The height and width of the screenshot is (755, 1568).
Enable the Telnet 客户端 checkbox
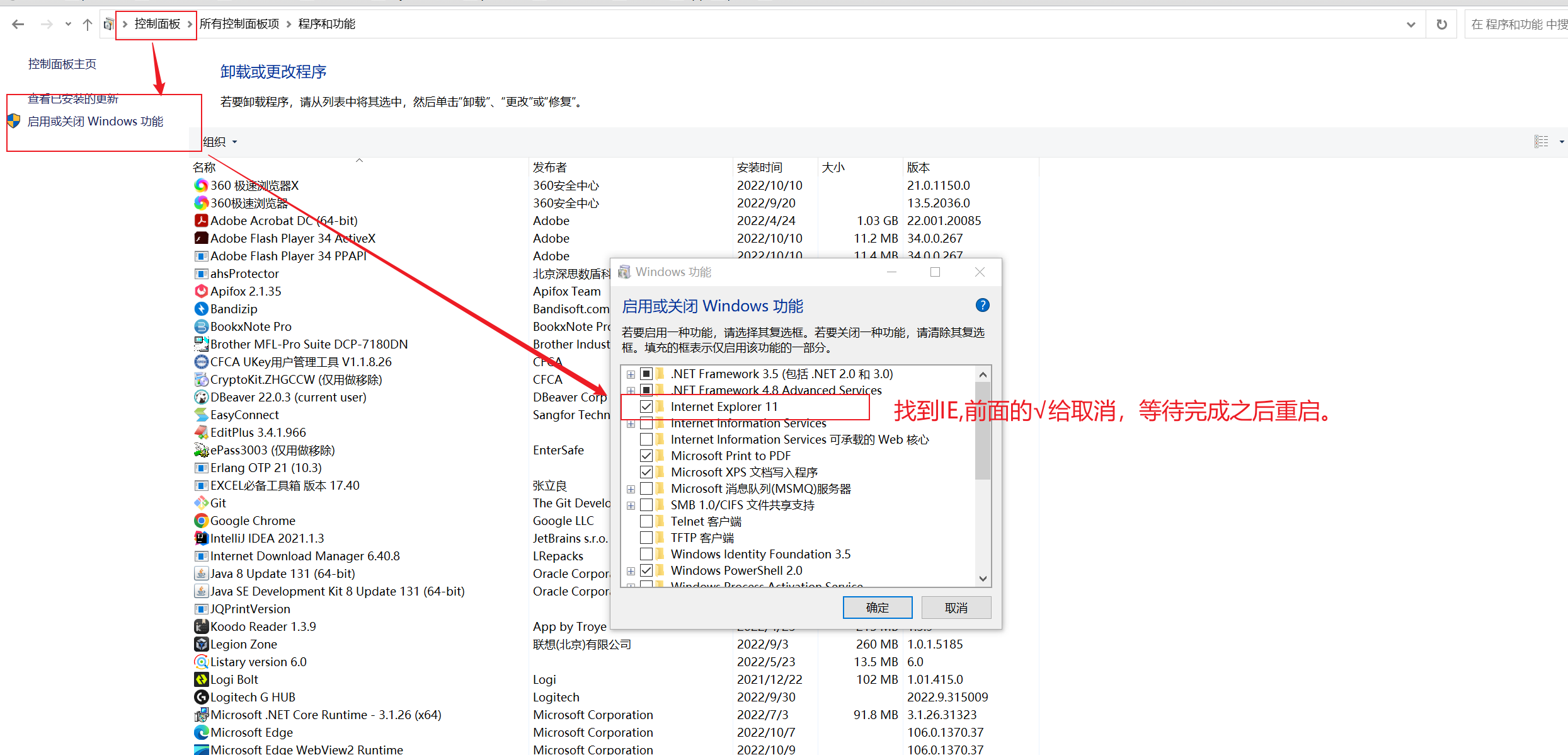(646, 521)
